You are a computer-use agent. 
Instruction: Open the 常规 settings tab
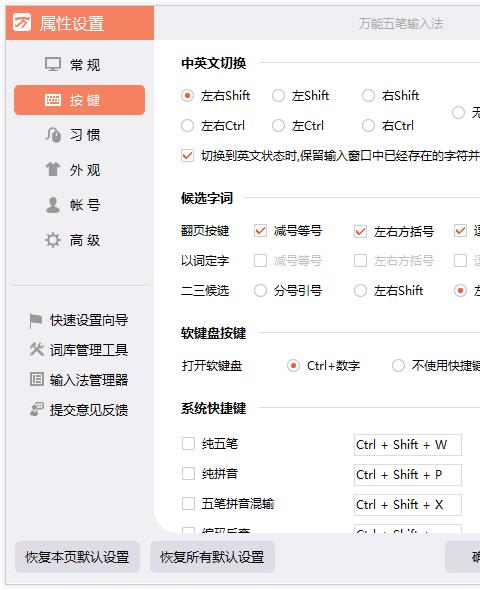click(x=79, y=65)
